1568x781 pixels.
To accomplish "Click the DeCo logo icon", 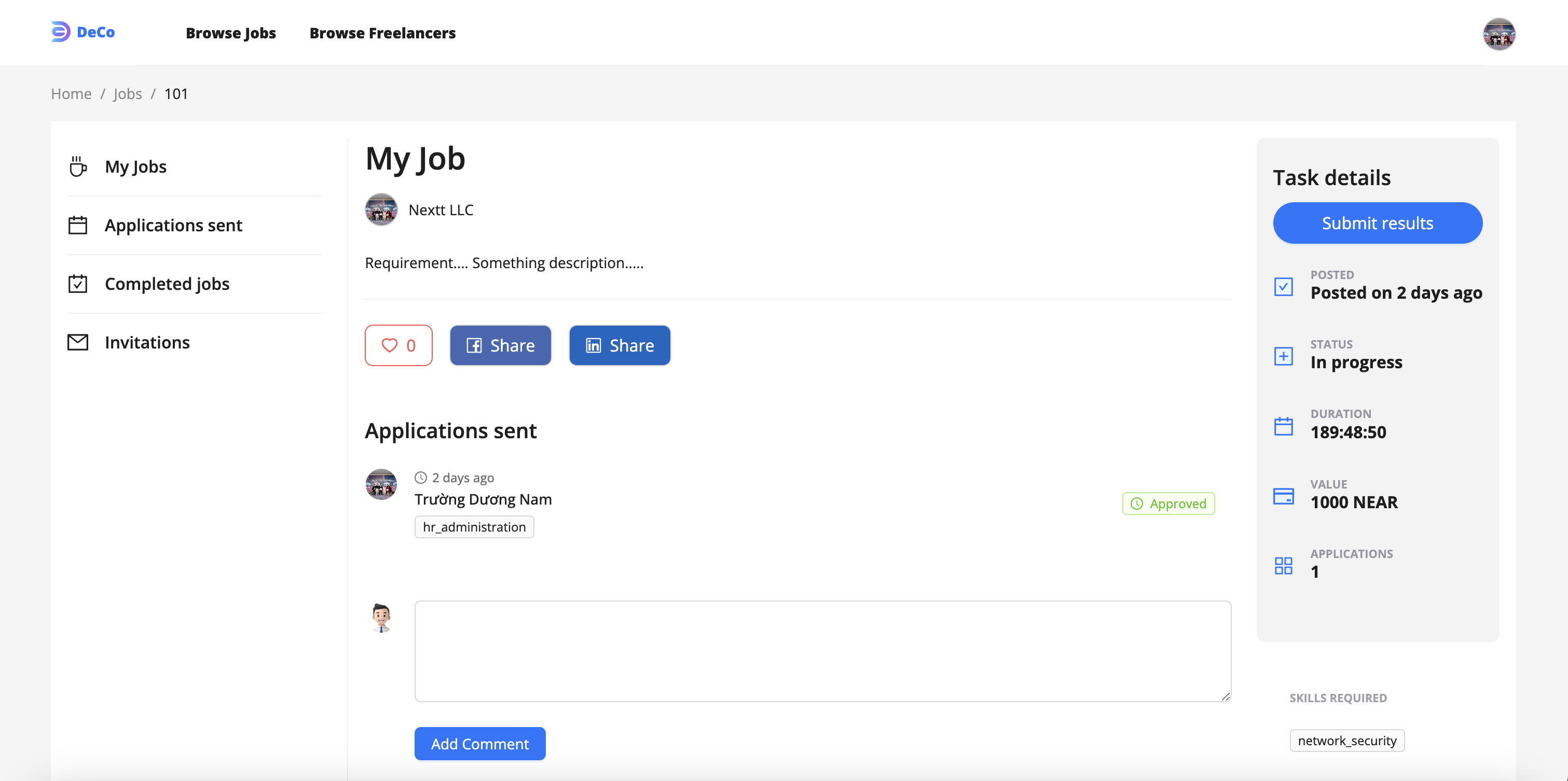I will click(60, 32).
